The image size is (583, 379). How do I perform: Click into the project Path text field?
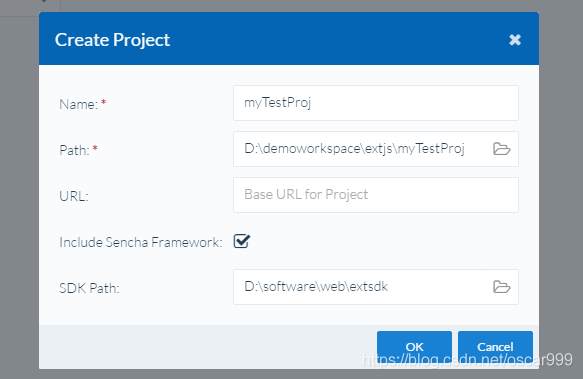click(363, 149)
